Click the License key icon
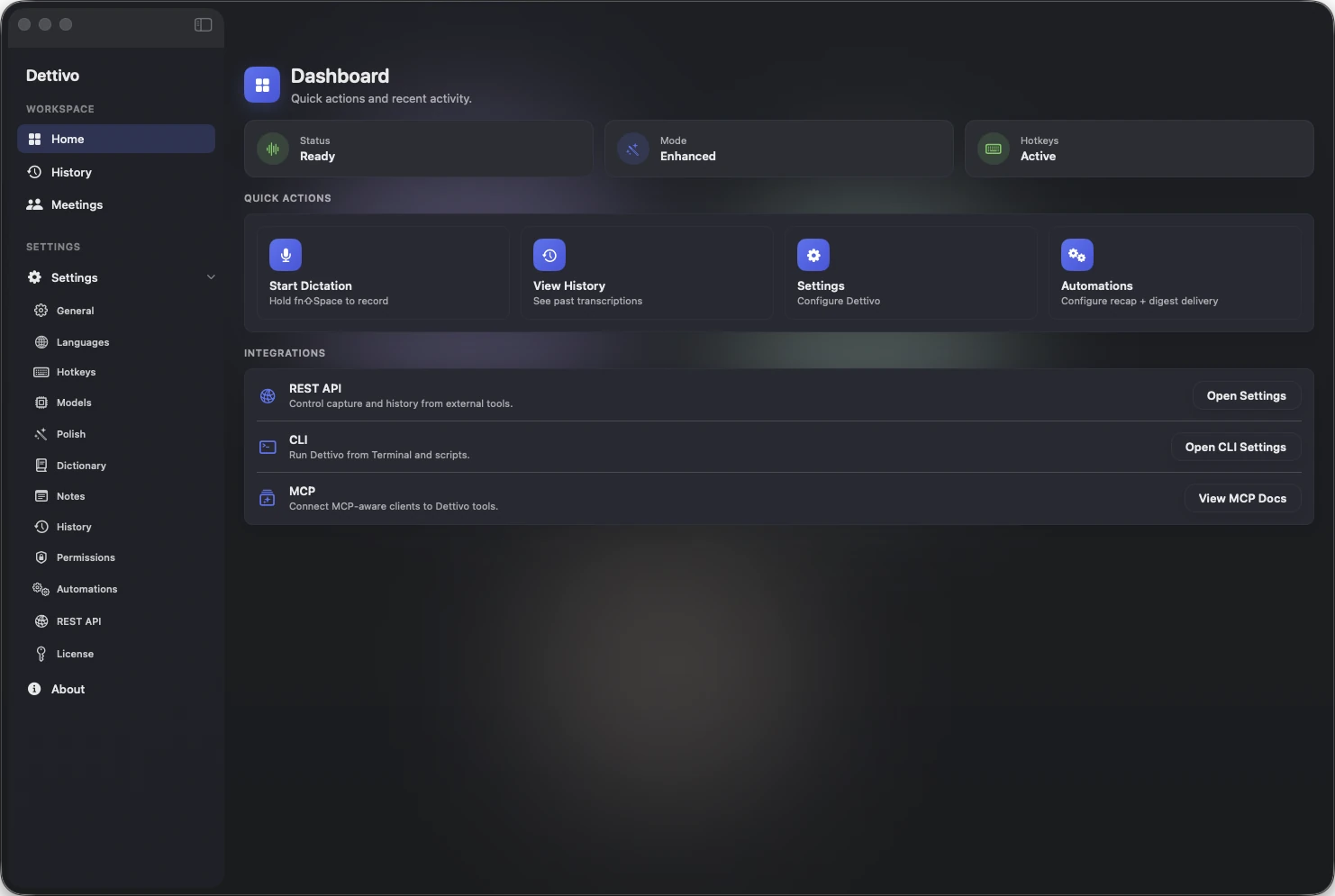The height and width of the screenshot is (896, 1335). pyautogui.click(x=41, y=654)
